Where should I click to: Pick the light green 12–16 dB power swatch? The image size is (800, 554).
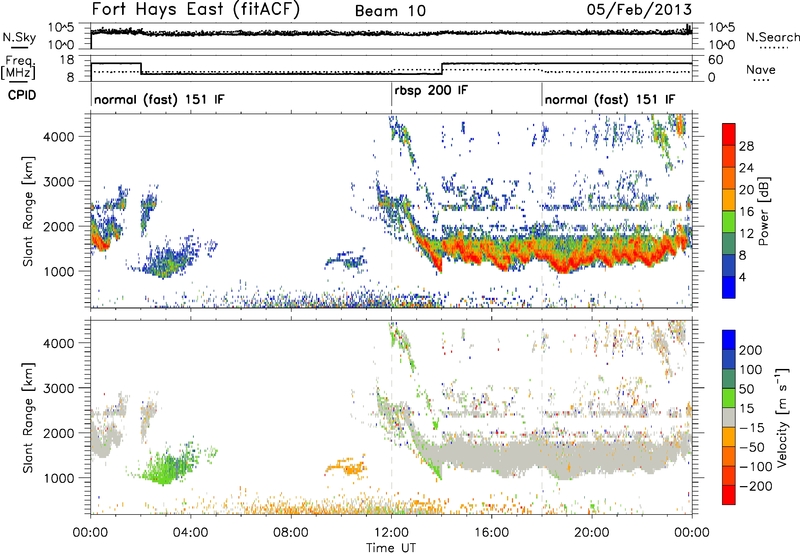pyautogui.click(x=729, y=221)
